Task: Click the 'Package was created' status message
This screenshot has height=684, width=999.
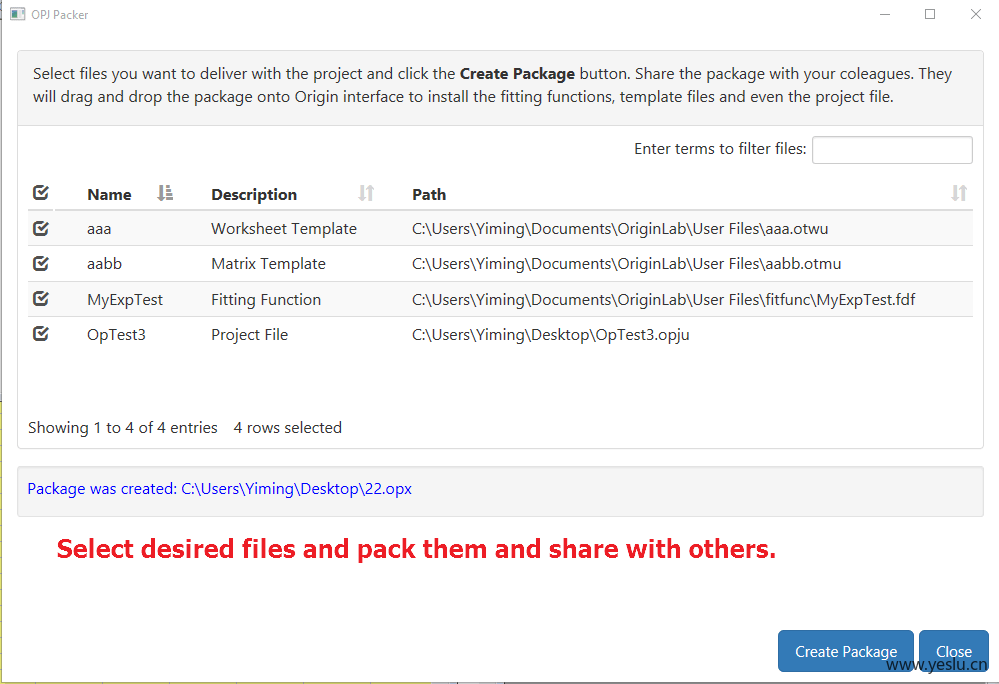Action: tap(220, 488)
